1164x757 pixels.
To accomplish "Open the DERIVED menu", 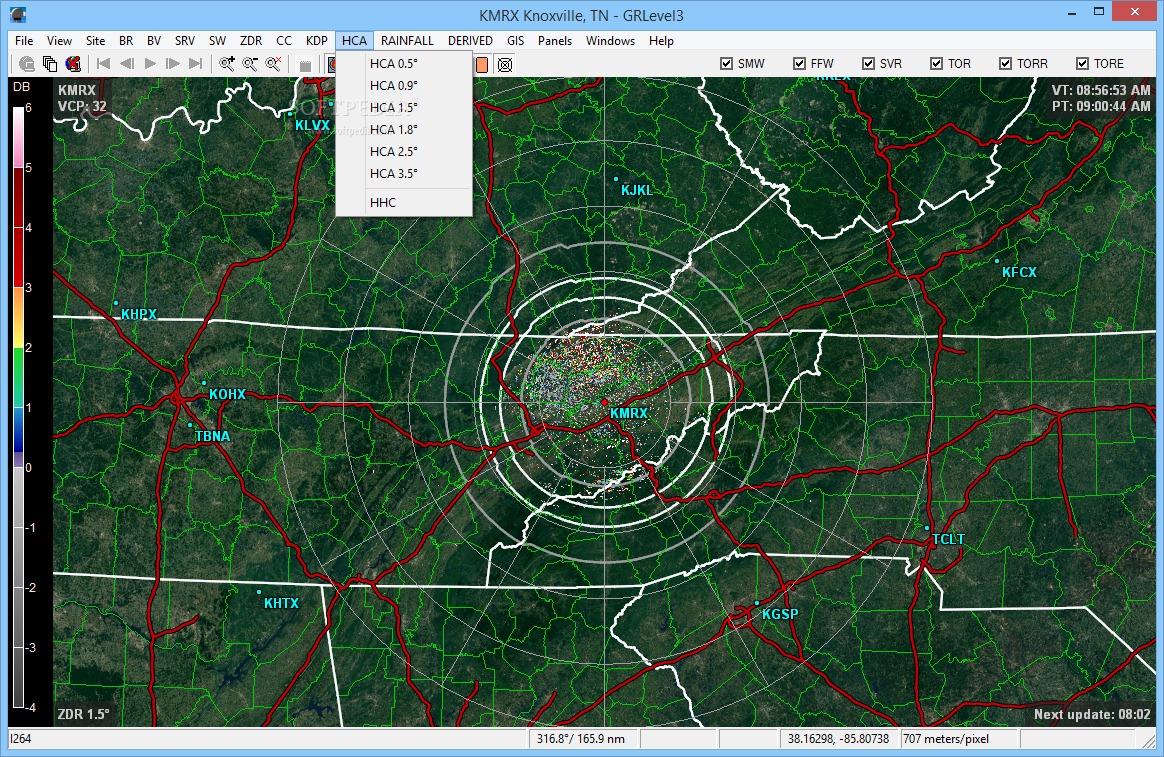I will (x=470, y=41).
